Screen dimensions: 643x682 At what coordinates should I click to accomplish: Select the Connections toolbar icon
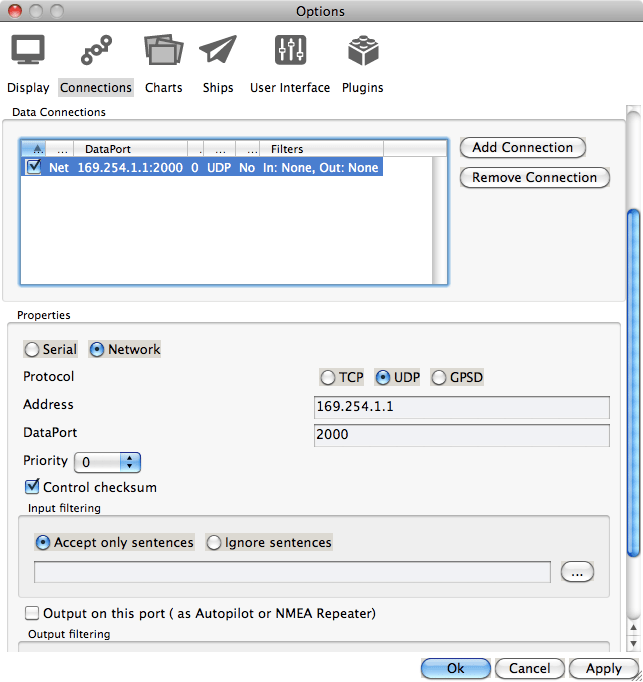point(96,50)
